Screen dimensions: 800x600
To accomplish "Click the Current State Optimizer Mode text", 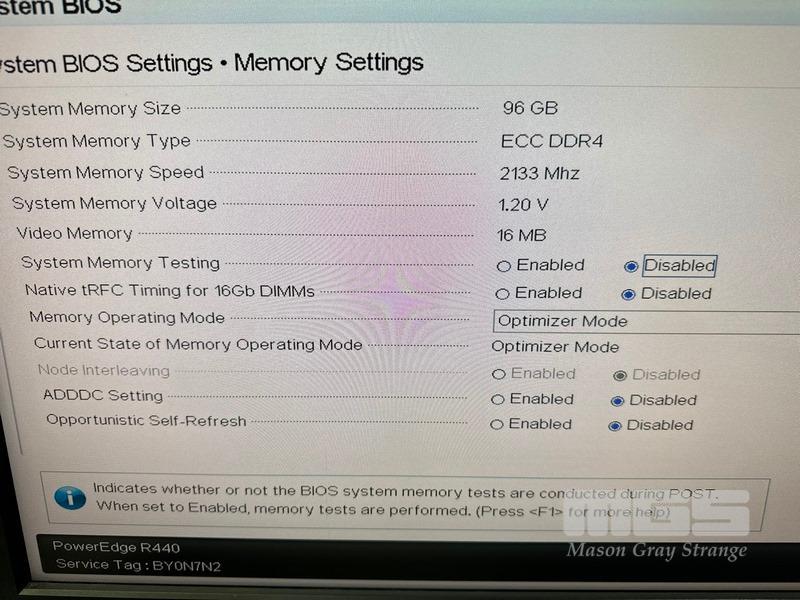I will click(555, 347).
